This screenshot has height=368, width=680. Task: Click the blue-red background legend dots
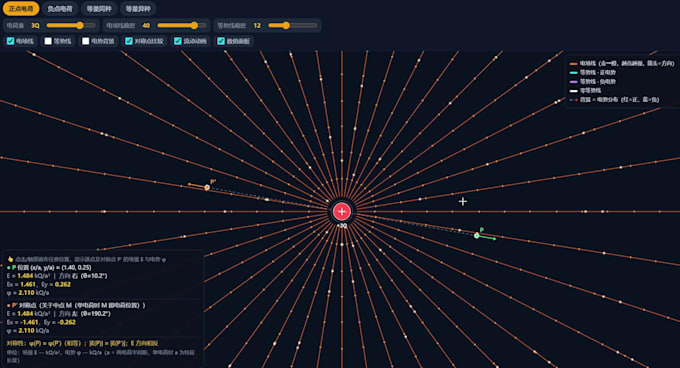(x=574, y=100)
